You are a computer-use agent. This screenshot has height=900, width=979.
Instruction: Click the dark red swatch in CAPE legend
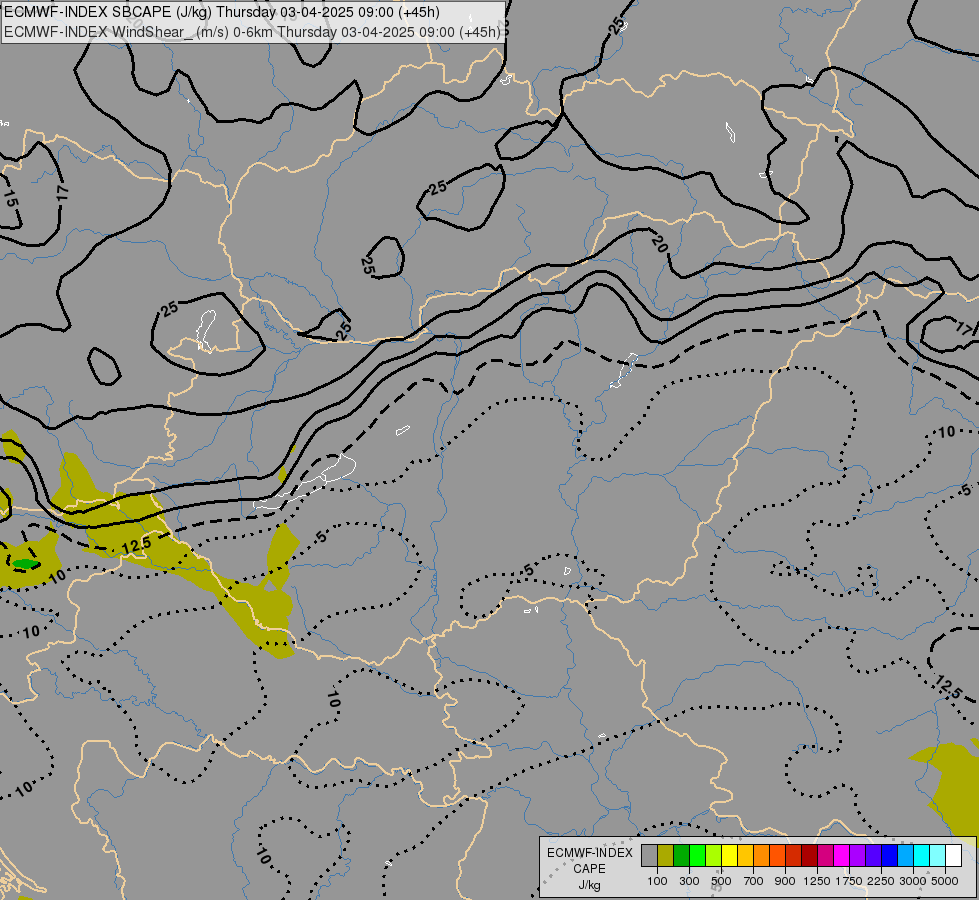pyautogui.click(x=809, y=855)
